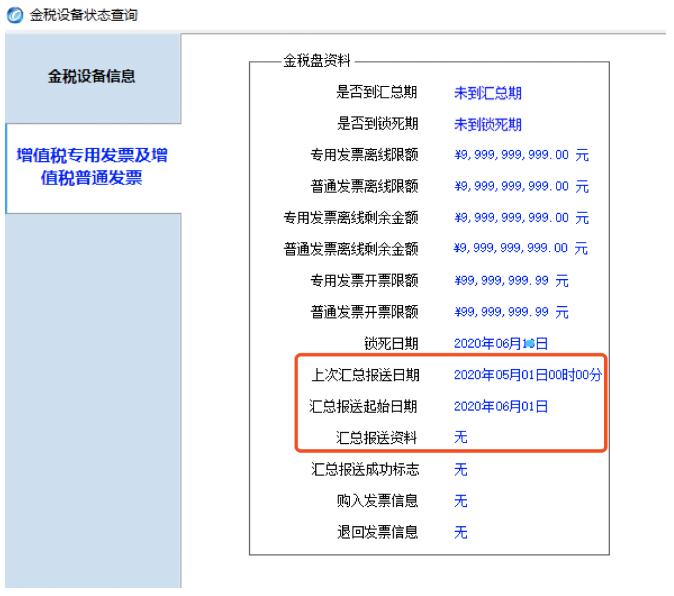Click the 普通发票开票限额 label
The height and width of the screenshot is (596, 674).
(x=364, y=311)
